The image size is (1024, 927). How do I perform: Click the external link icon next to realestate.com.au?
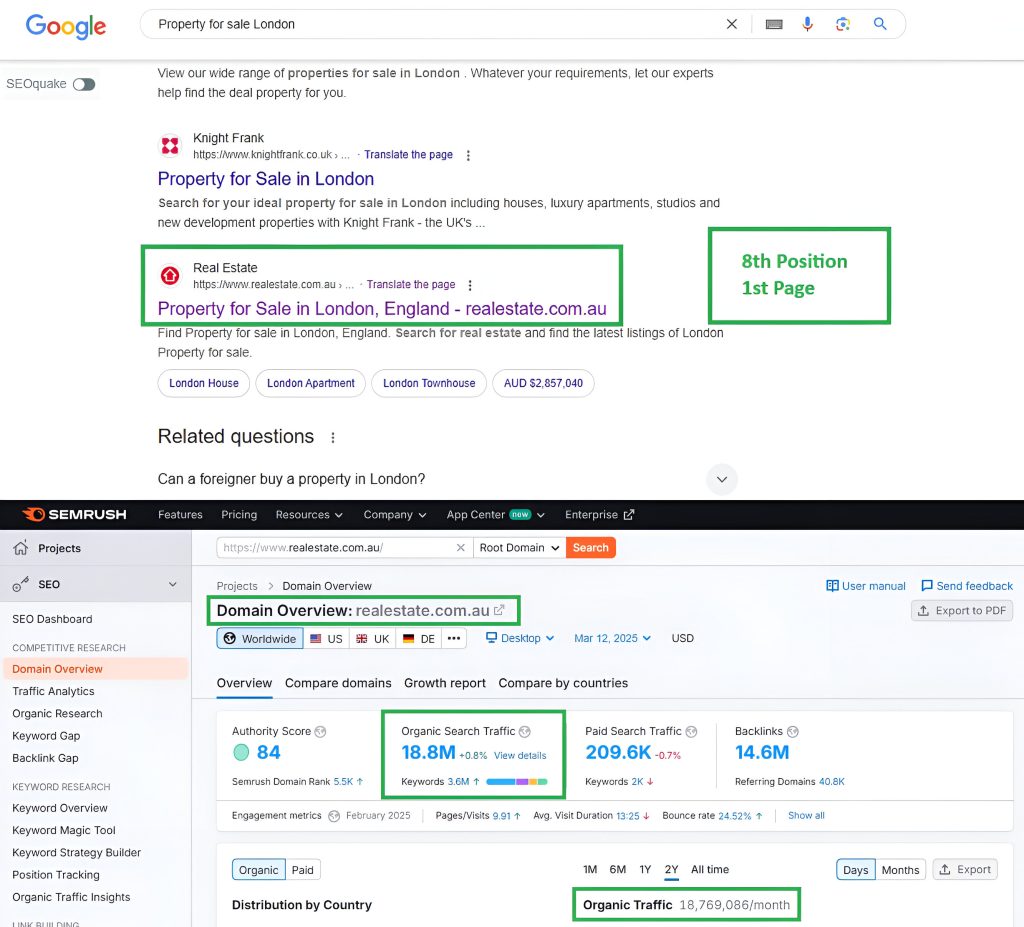[x=500, y=610]
